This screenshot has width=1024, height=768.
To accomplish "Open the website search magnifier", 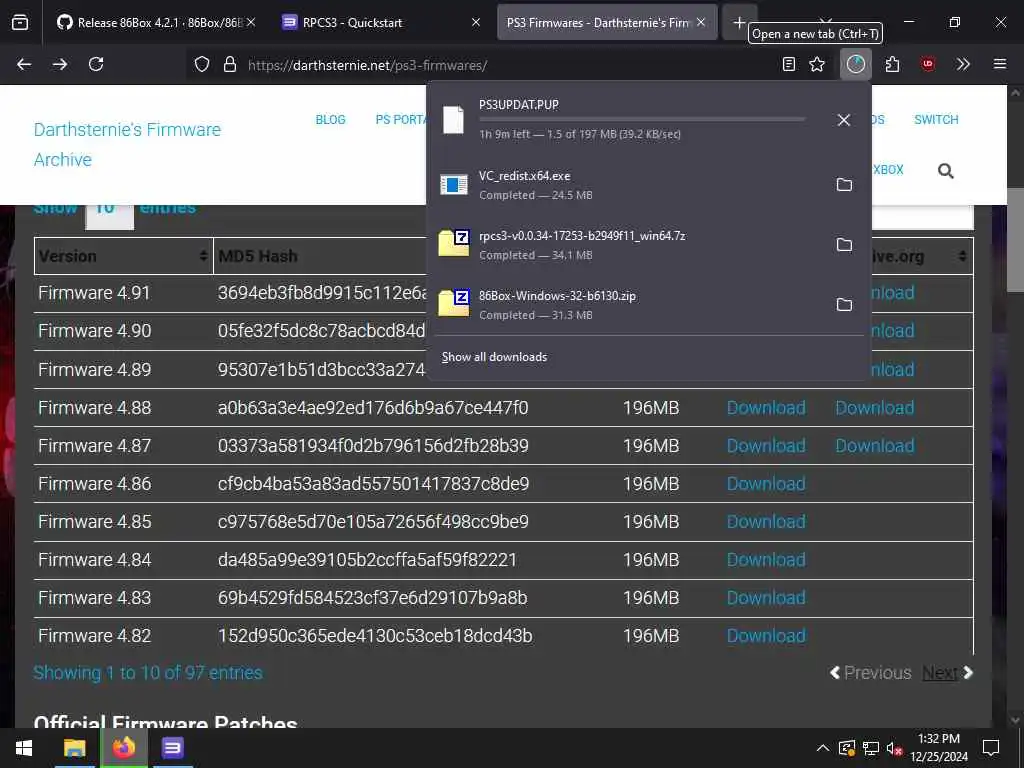I will coord(945,171).
